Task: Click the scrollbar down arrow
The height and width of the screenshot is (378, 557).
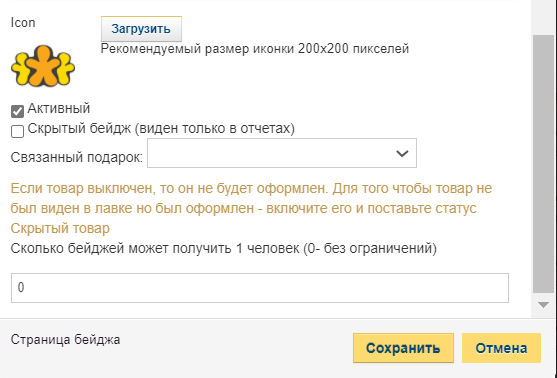Action: point(543,305)
